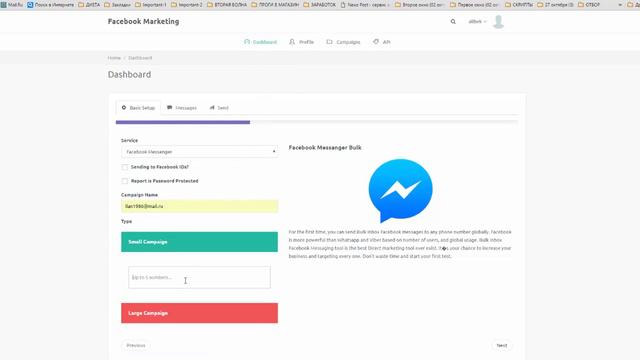The height and width of the screenshot is (360, 640).
Task: Open the user avatar in header
Action: [x=498, y=22]
